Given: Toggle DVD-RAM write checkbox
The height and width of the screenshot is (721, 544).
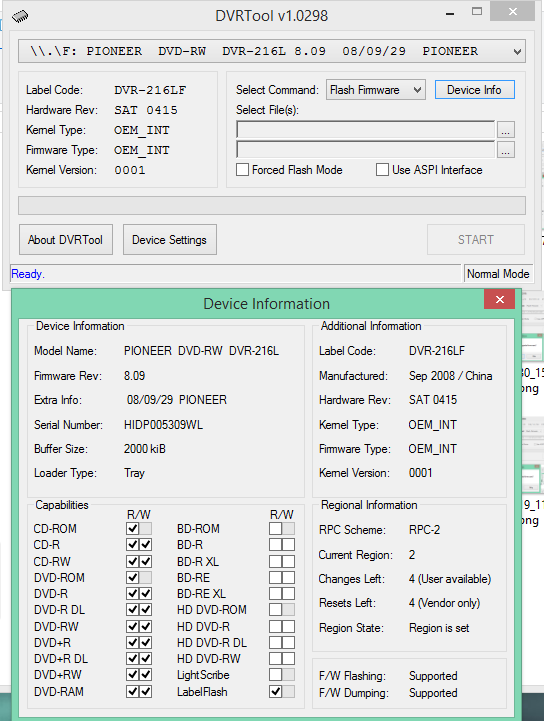Looking at the screenshot, I should click(146, 692).
